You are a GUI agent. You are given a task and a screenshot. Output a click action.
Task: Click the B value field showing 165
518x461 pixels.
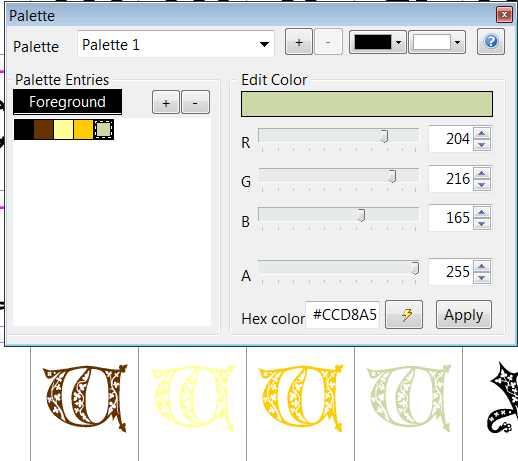coord(451,218)
